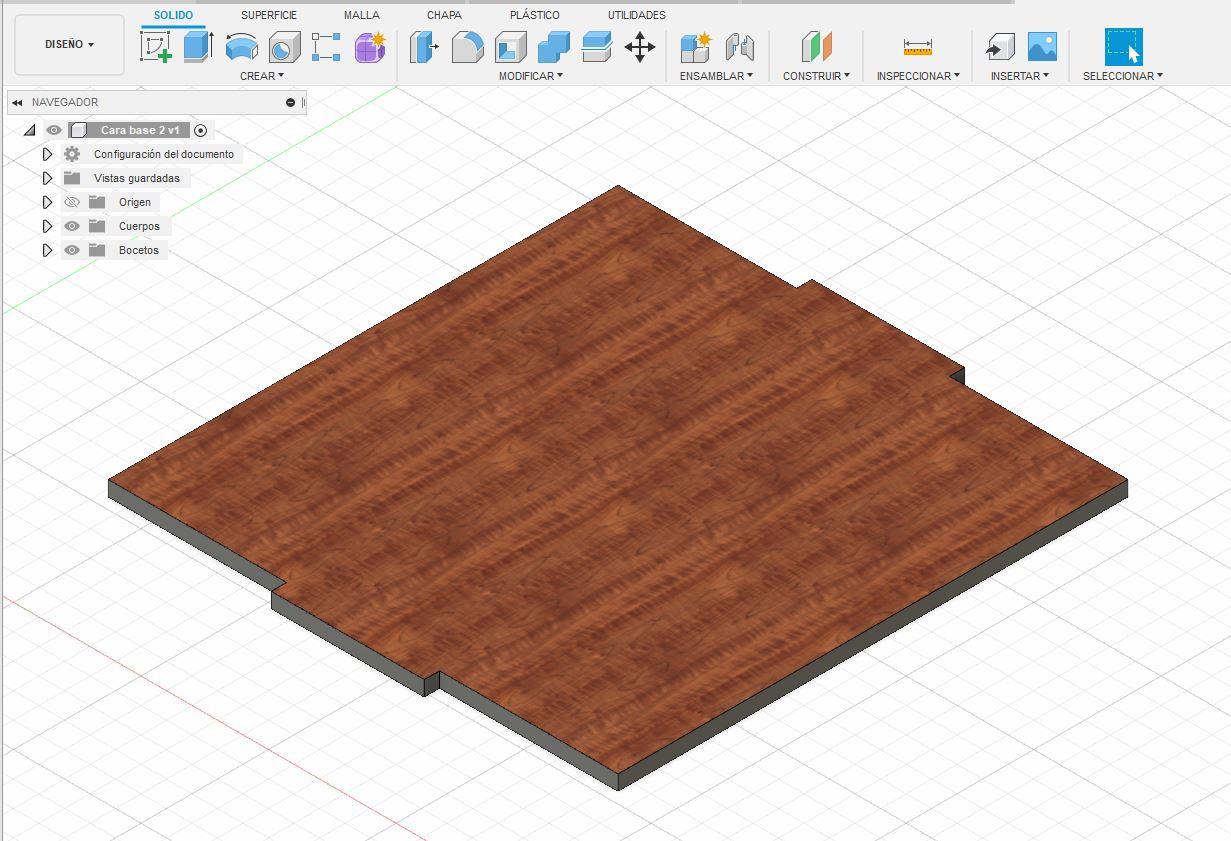
Task: Switch to the PLÁSTICO tab
Action: click(534, 15)
